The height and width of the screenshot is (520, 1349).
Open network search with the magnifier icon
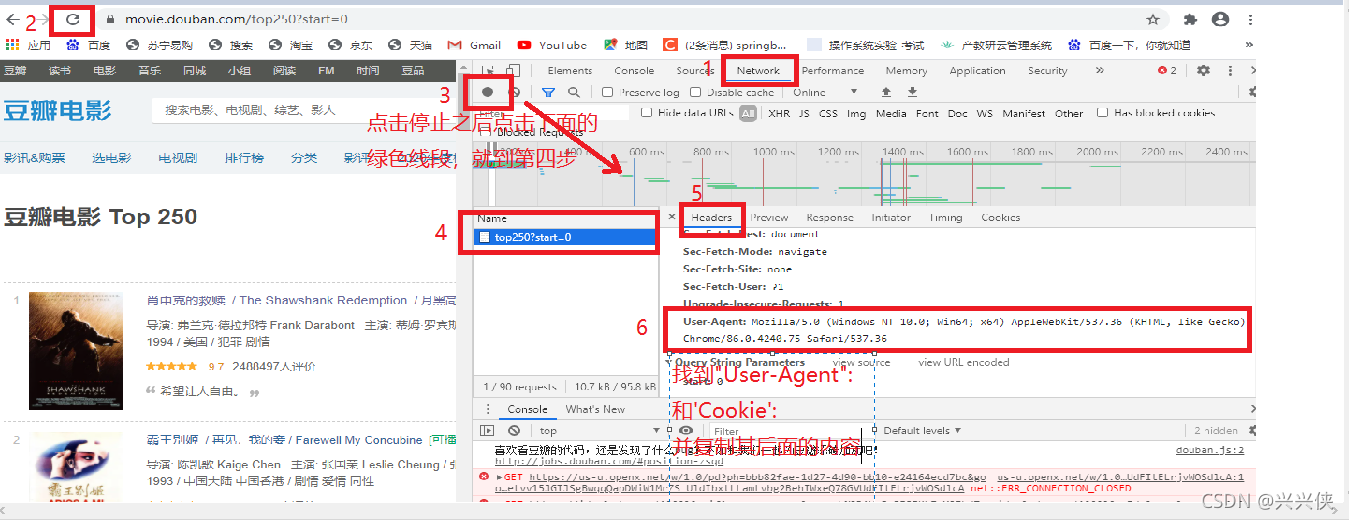coord(574,92)
